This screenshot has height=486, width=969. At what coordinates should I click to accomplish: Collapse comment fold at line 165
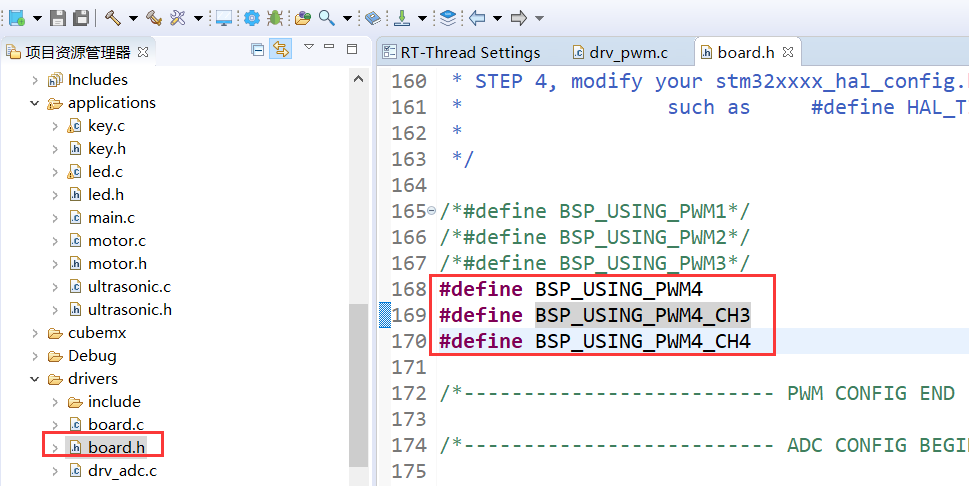coord(431,211)
